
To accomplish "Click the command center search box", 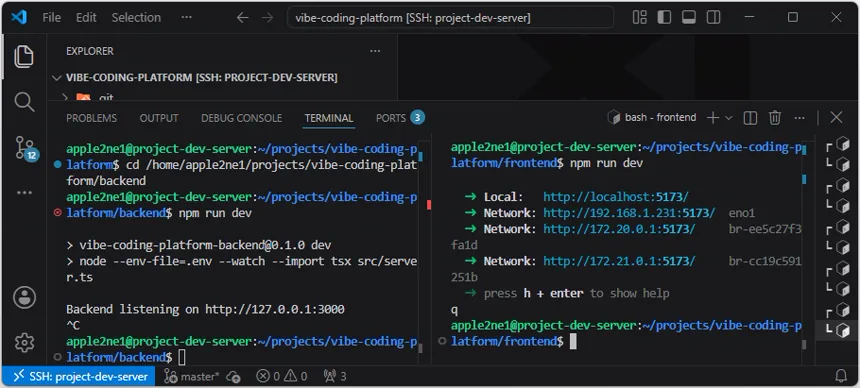I will click(x=450, y=18).
